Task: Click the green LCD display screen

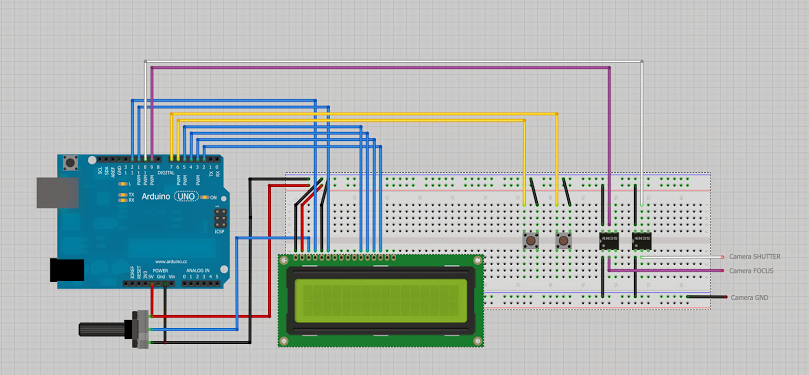Action: (x=381, y=301)
